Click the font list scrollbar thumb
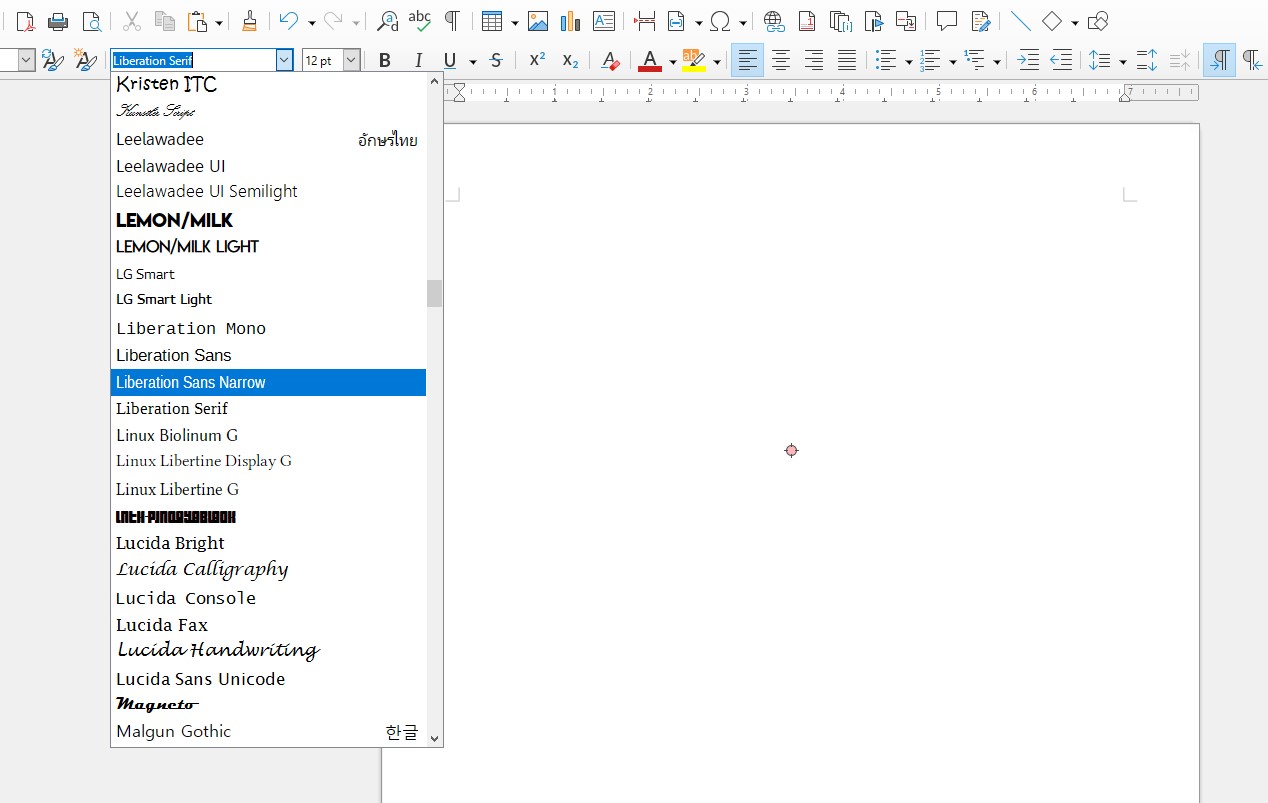The width and height of the screenshot is (1268, 803). pyautogui.click(x=434, y=293)
